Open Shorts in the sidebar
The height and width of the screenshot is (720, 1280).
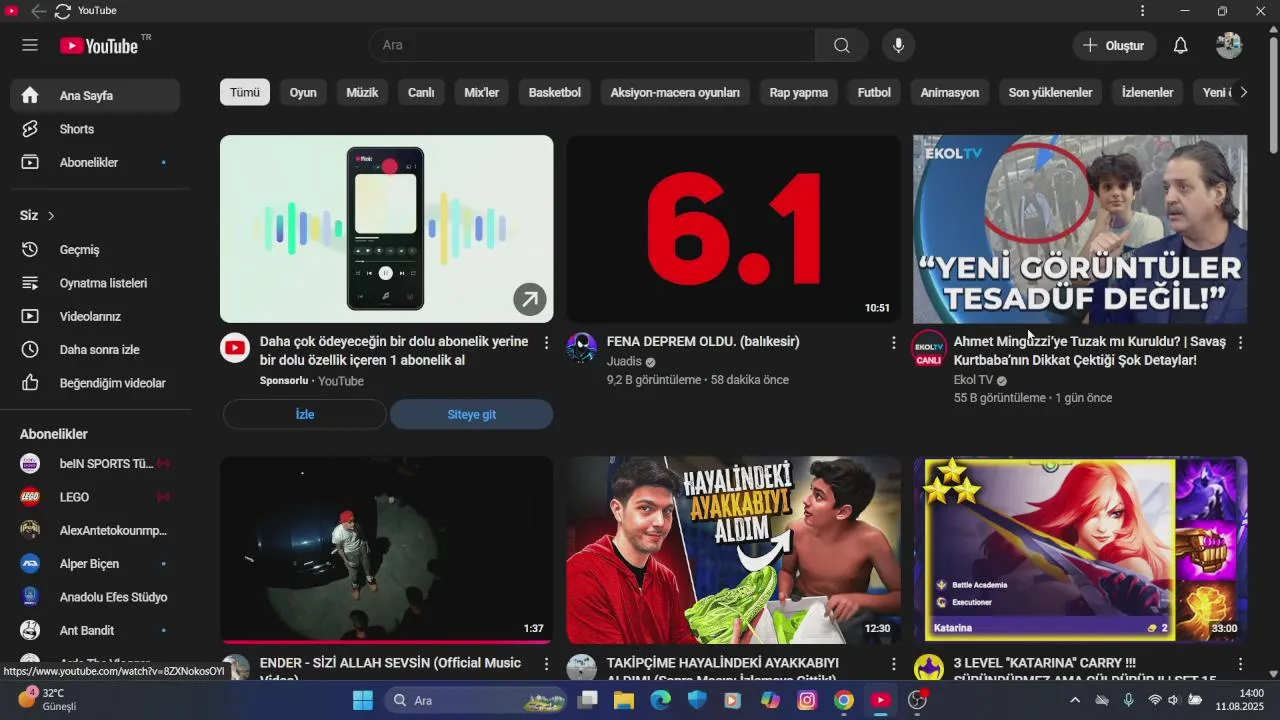tap(95, 129)
